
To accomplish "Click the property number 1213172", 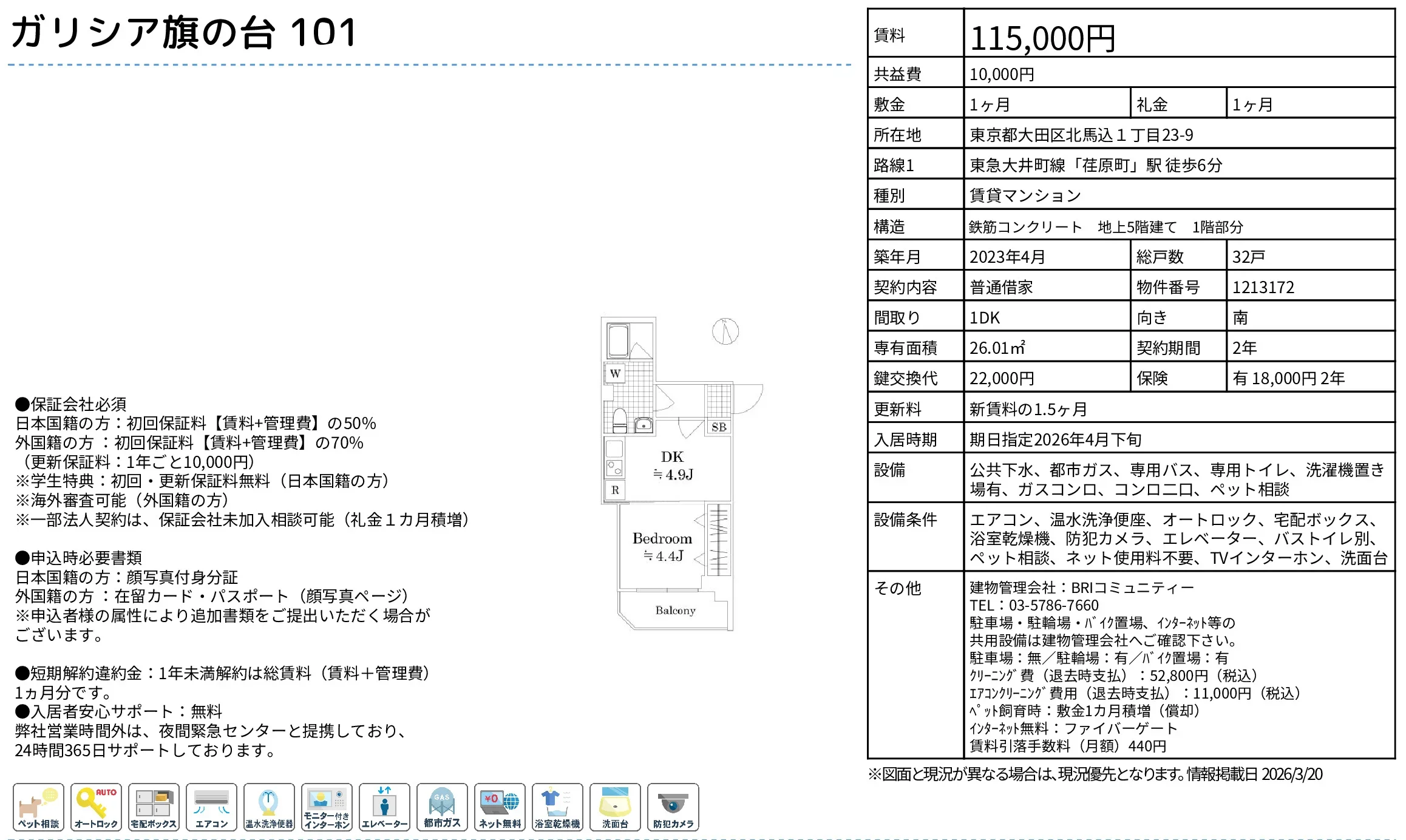I will tap(1263, 287).
